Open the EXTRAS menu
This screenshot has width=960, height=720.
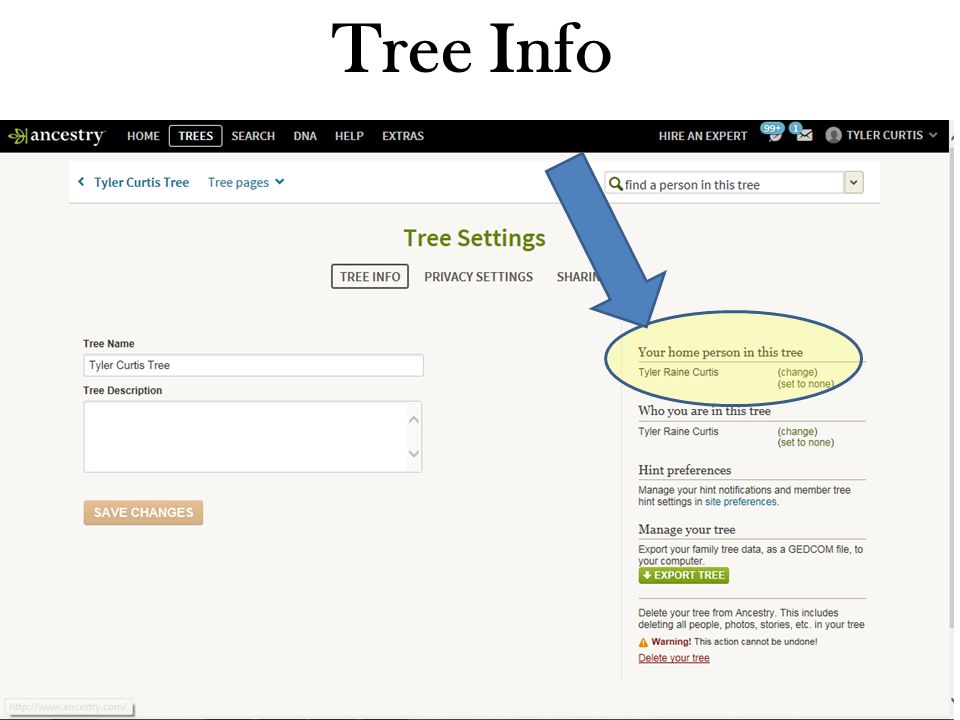point(403,136)
